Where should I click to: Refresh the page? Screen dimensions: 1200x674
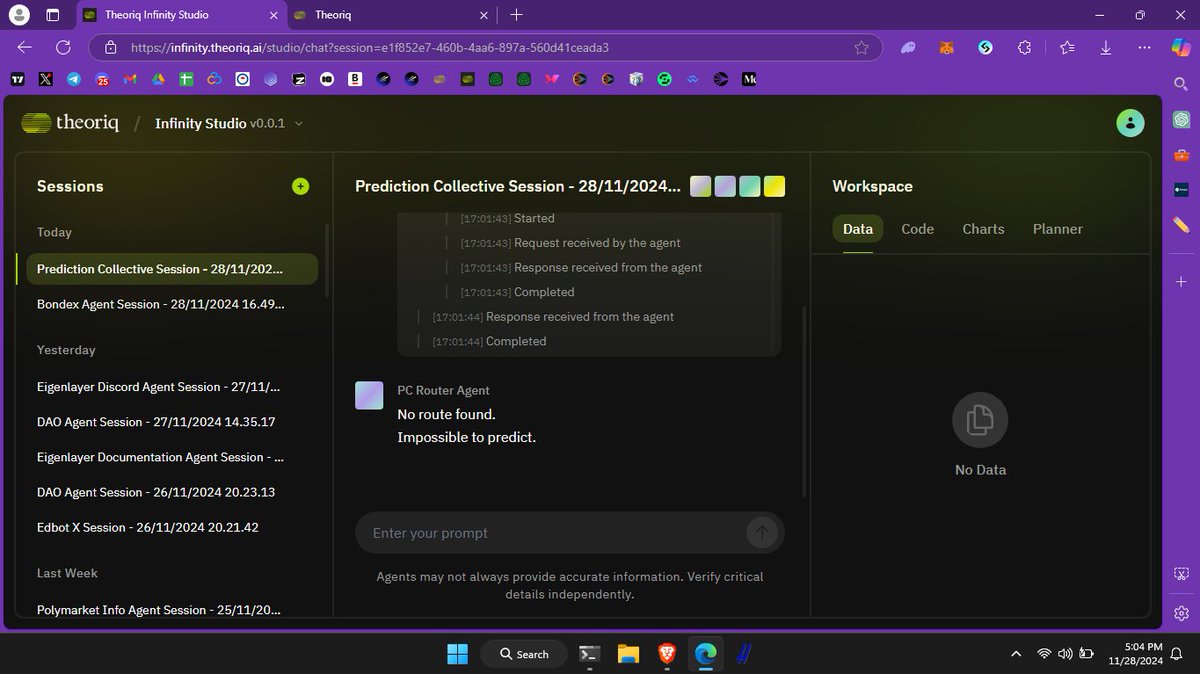pos(63,47)
